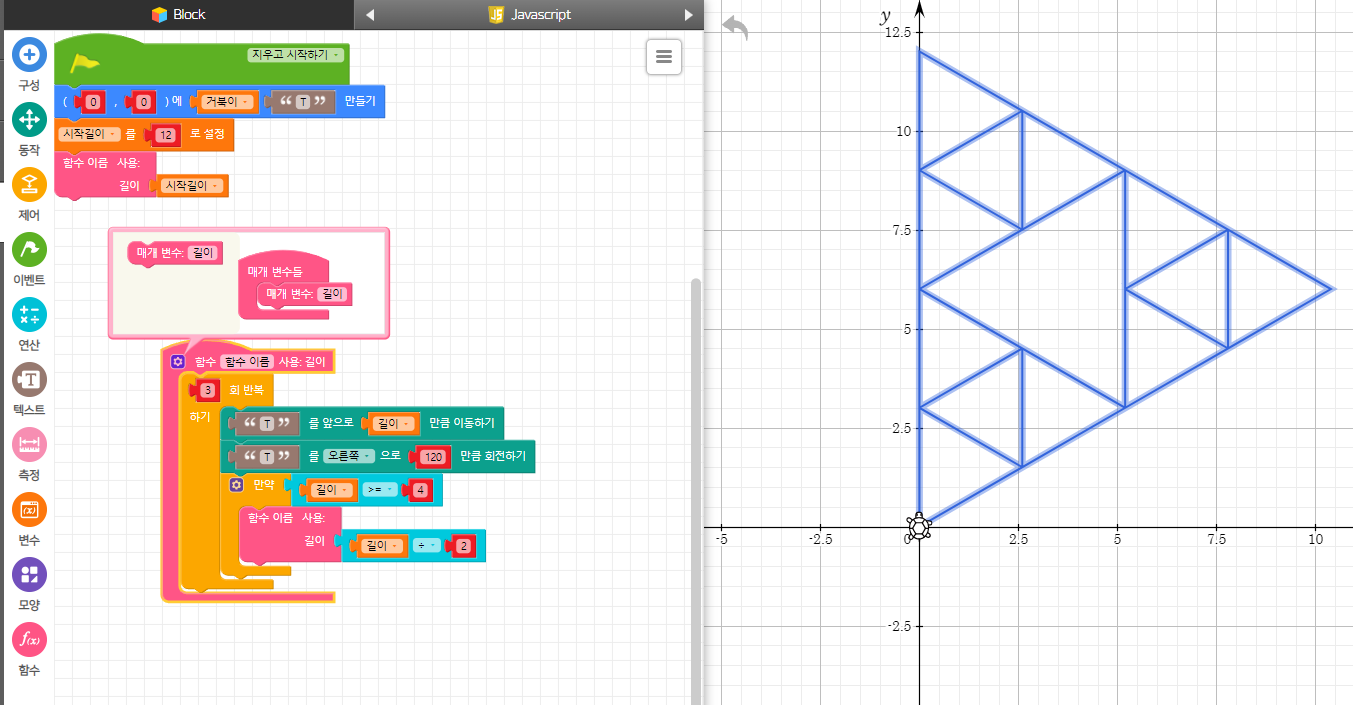Switch to the Block tab
Image resolution: width=1353 pixels, height=705 pixels.
pos(177,14)
